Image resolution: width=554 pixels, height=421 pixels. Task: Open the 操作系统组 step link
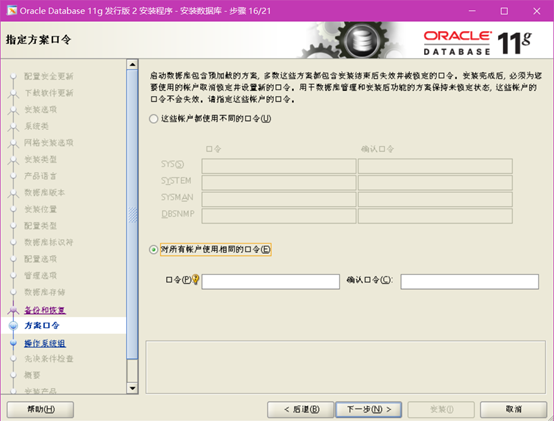pos(45,343)
